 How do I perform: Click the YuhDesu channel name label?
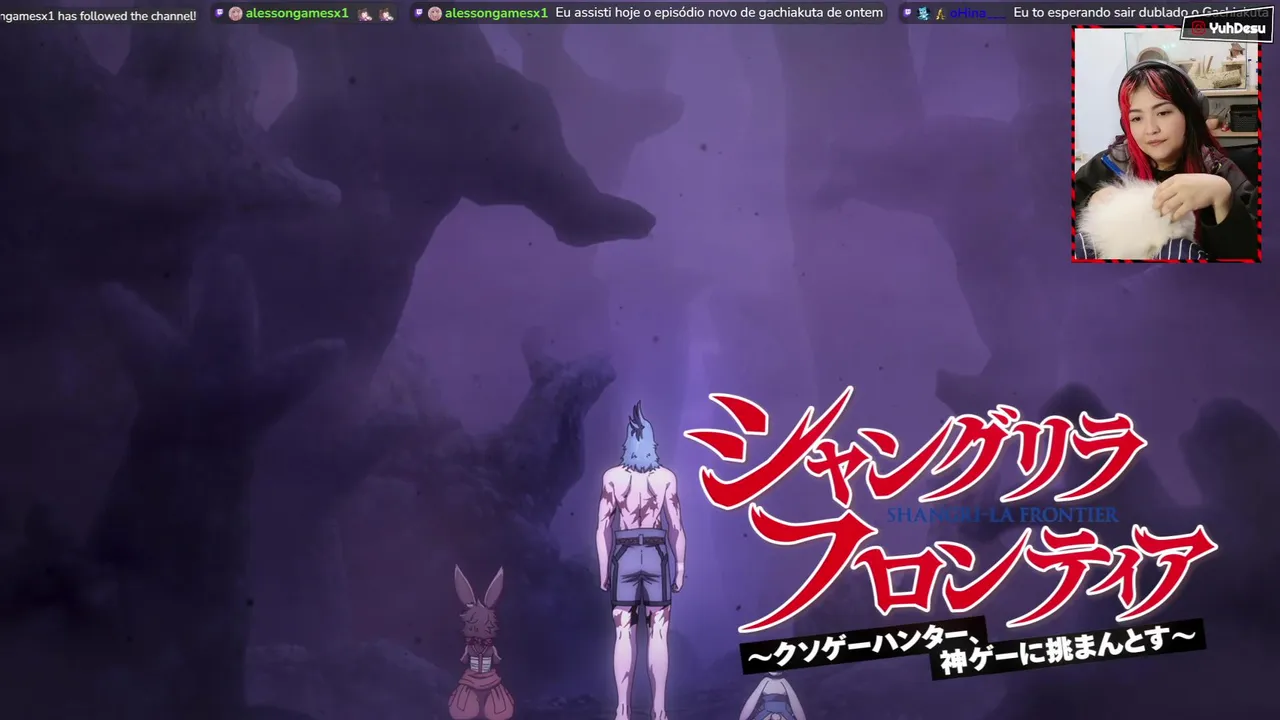(1237, 28)
